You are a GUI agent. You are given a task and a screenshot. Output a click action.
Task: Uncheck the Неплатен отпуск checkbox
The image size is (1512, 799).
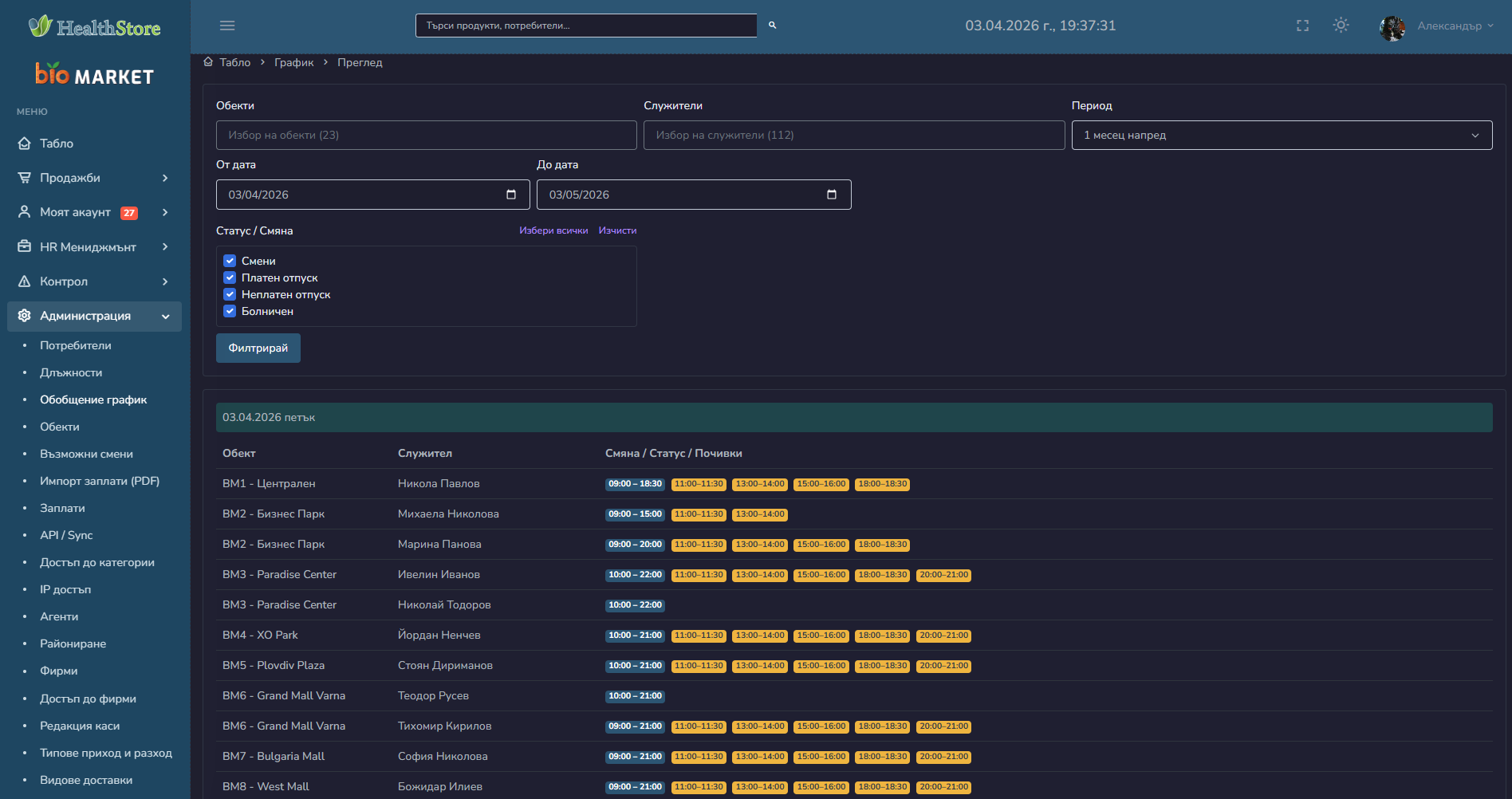click(x=230, y=294)
